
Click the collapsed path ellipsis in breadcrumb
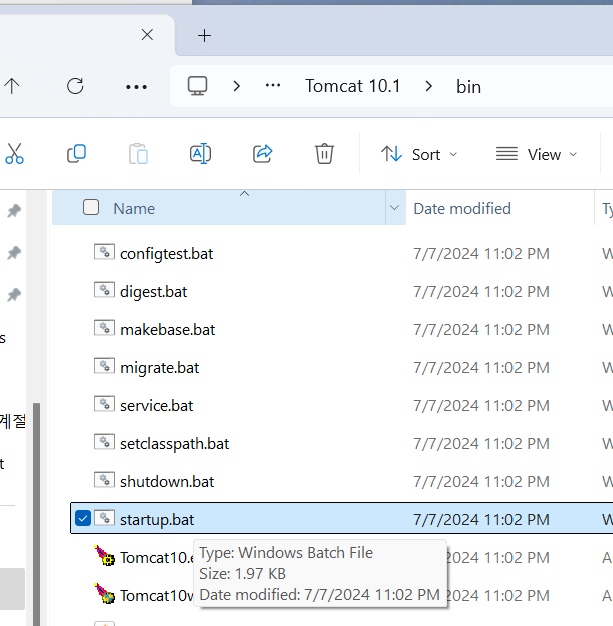click(x=273, y=85)
